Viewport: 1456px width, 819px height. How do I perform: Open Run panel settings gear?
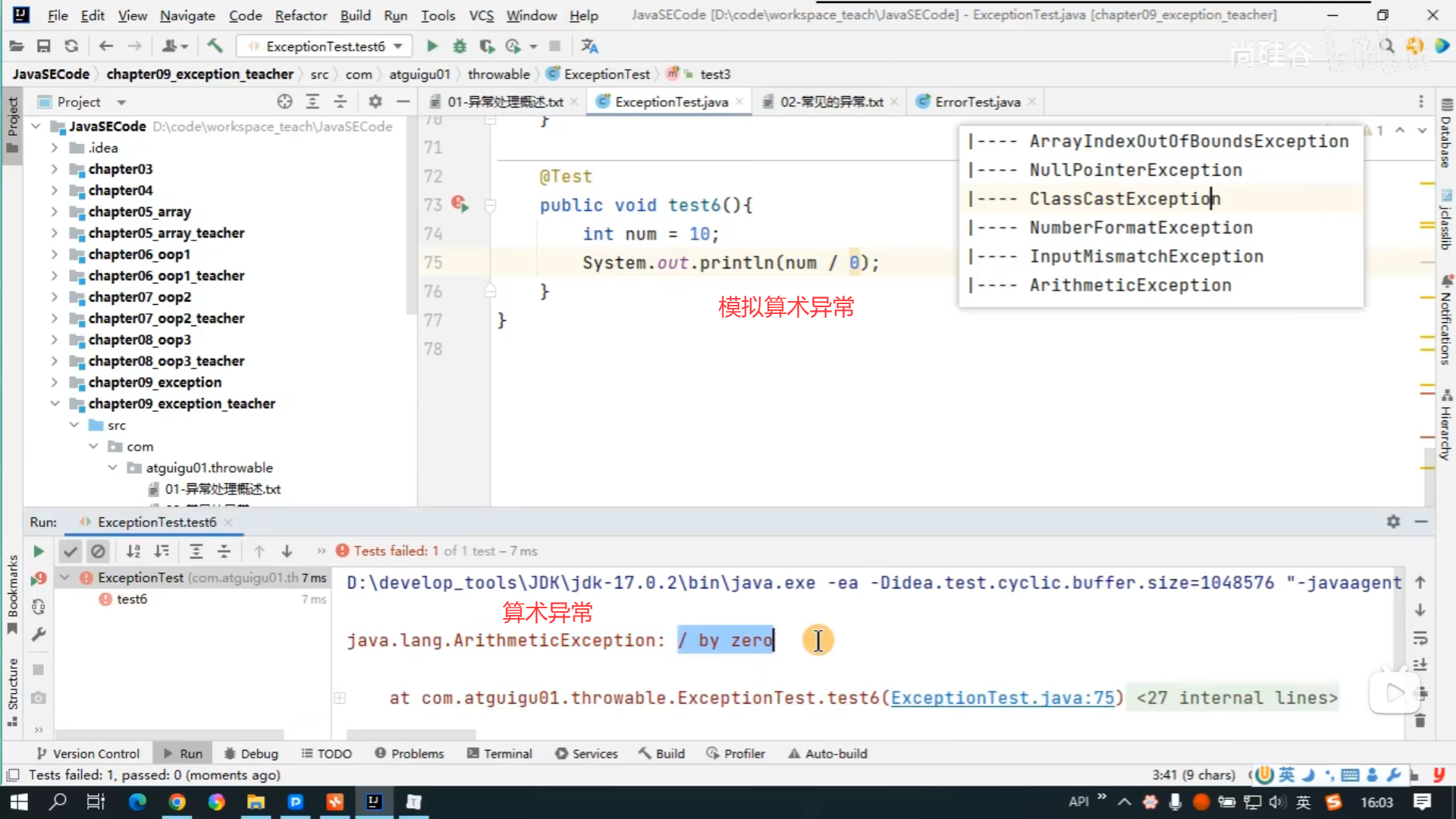coord(1393,522)
